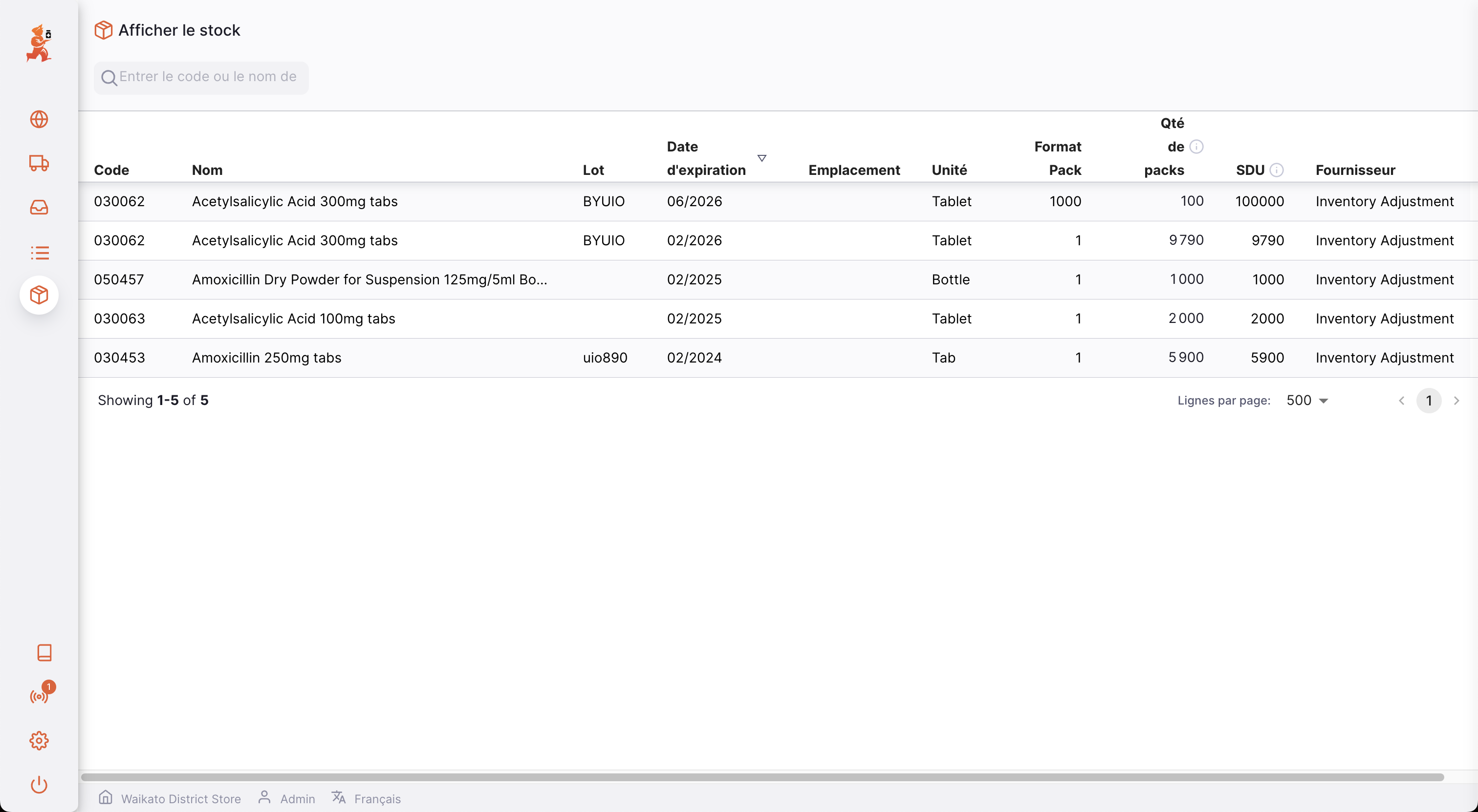
Task: Open Amoxicillin 250mg tabs row
Action: 778,357
